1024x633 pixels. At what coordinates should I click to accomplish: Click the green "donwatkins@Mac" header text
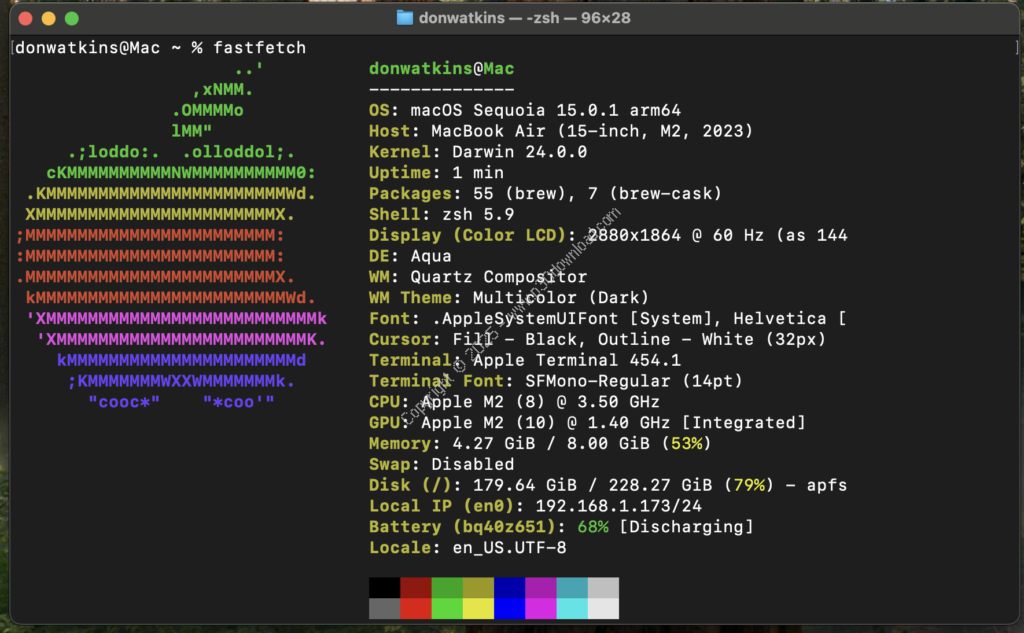[441, 69]
